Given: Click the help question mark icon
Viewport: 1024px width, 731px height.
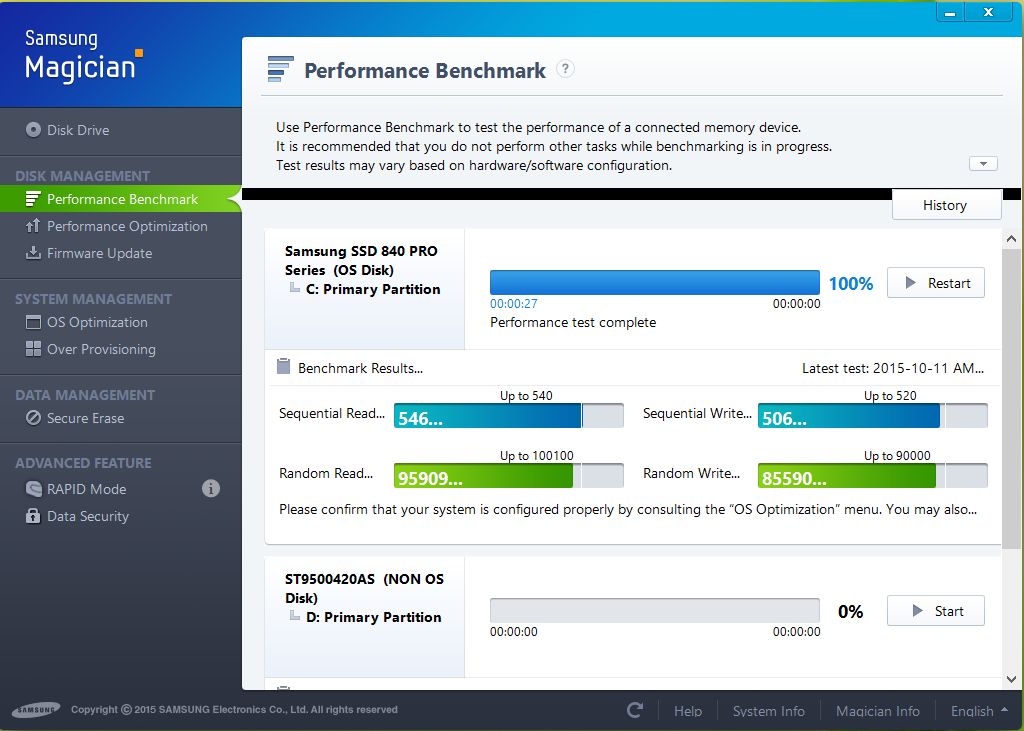Looking at the screenshot, I should (566, 69).
